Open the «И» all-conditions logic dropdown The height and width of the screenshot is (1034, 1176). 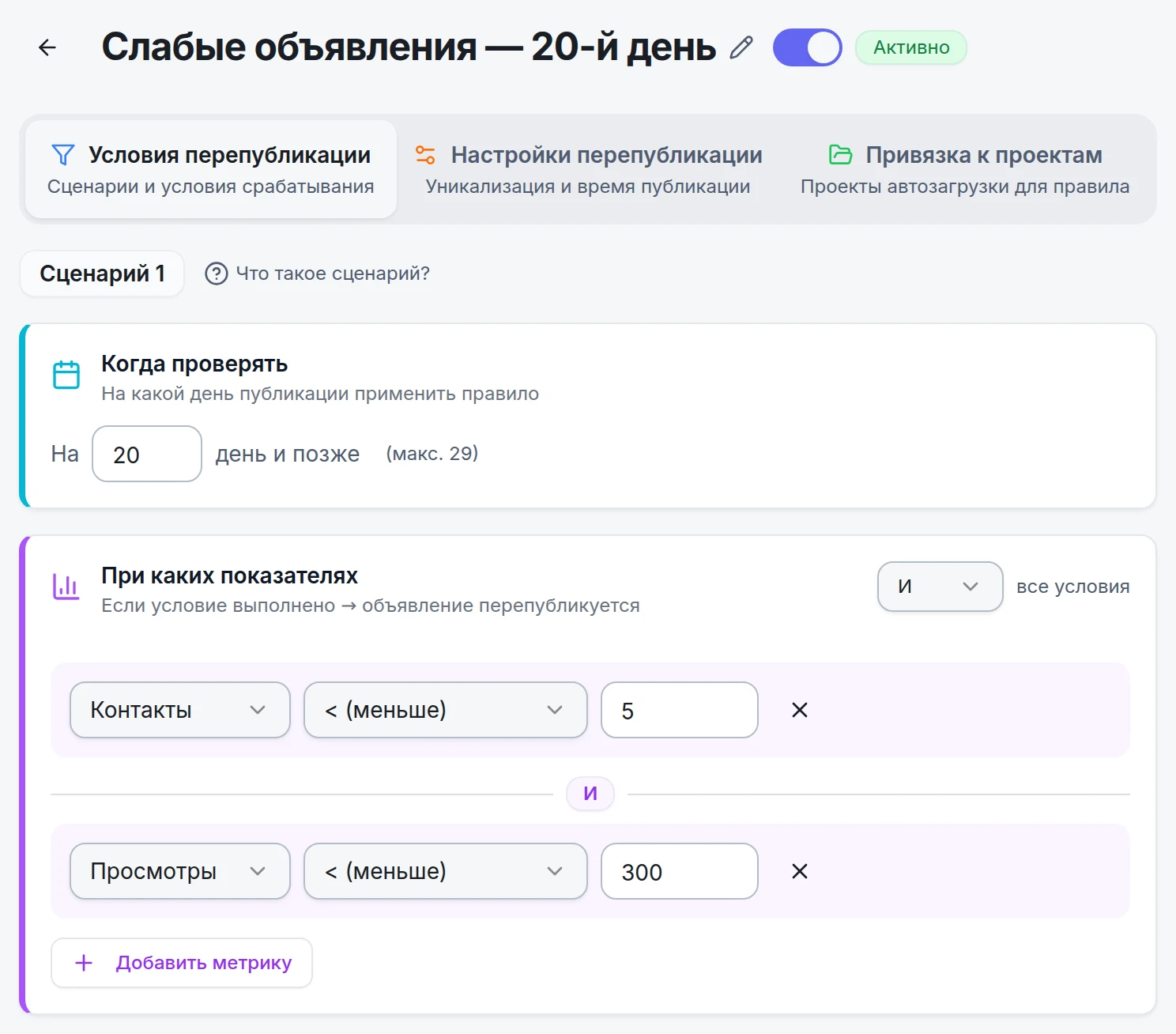pyautogui.click(x=940, y=587)
